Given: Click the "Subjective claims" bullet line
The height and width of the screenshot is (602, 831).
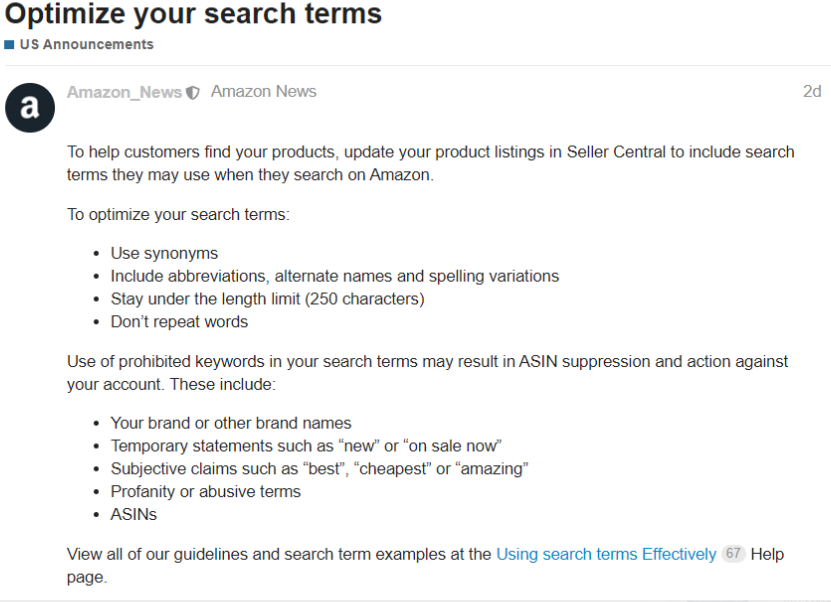Looking at the screenshot, I should 319,469.
